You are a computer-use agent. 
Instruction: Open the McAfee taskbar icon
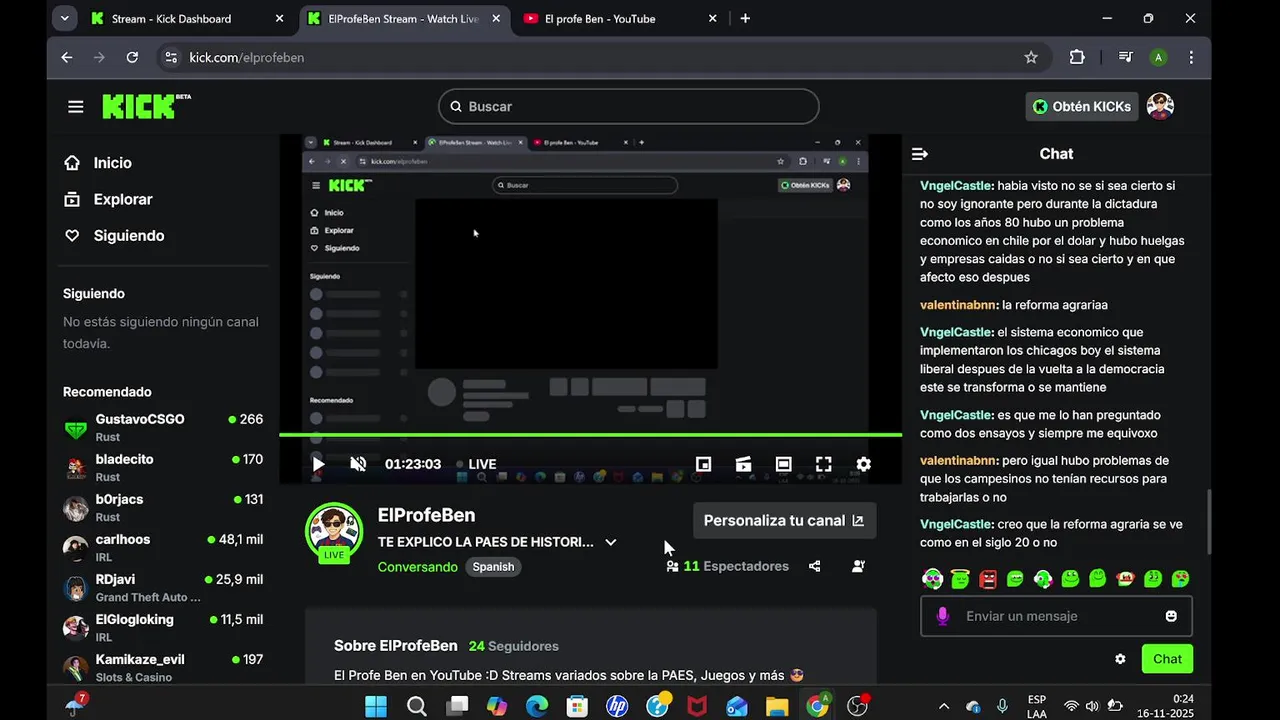[x=697, y=706]
